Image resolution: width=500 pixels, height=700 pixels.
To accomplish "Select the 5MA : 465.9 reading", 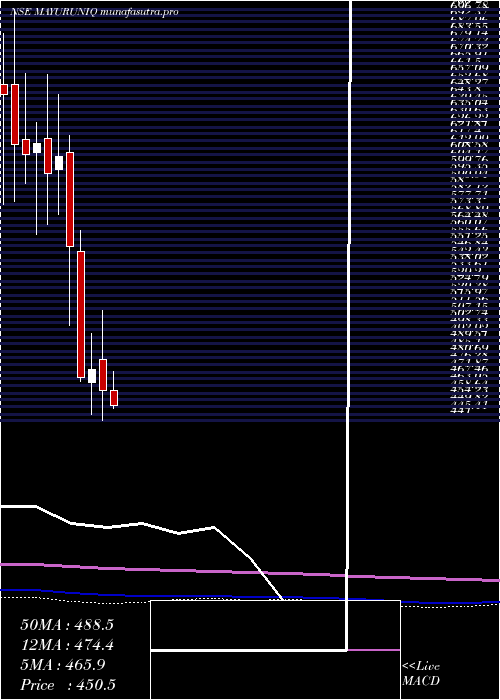I will [x=63, y=665].
